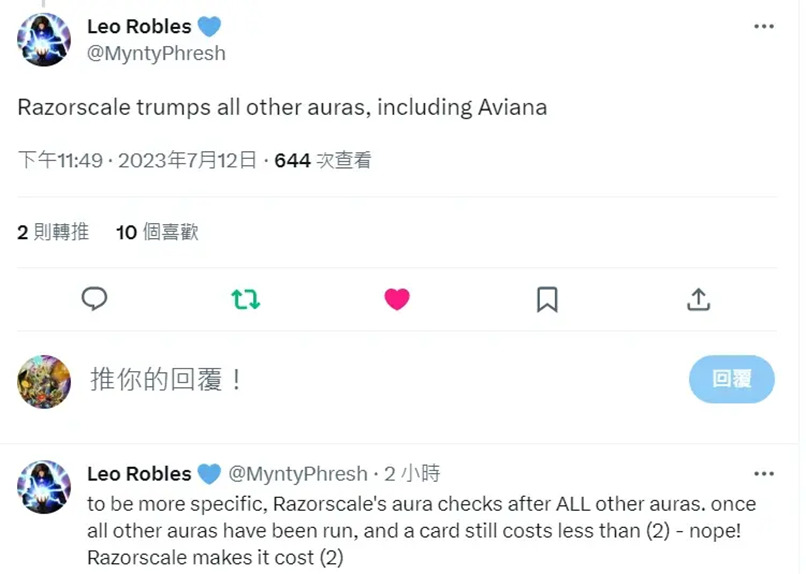This screenshot has width=806, height=574.
Task: Click Leo Robles' avatar on main tweet
Action: [x=44, y=41]
